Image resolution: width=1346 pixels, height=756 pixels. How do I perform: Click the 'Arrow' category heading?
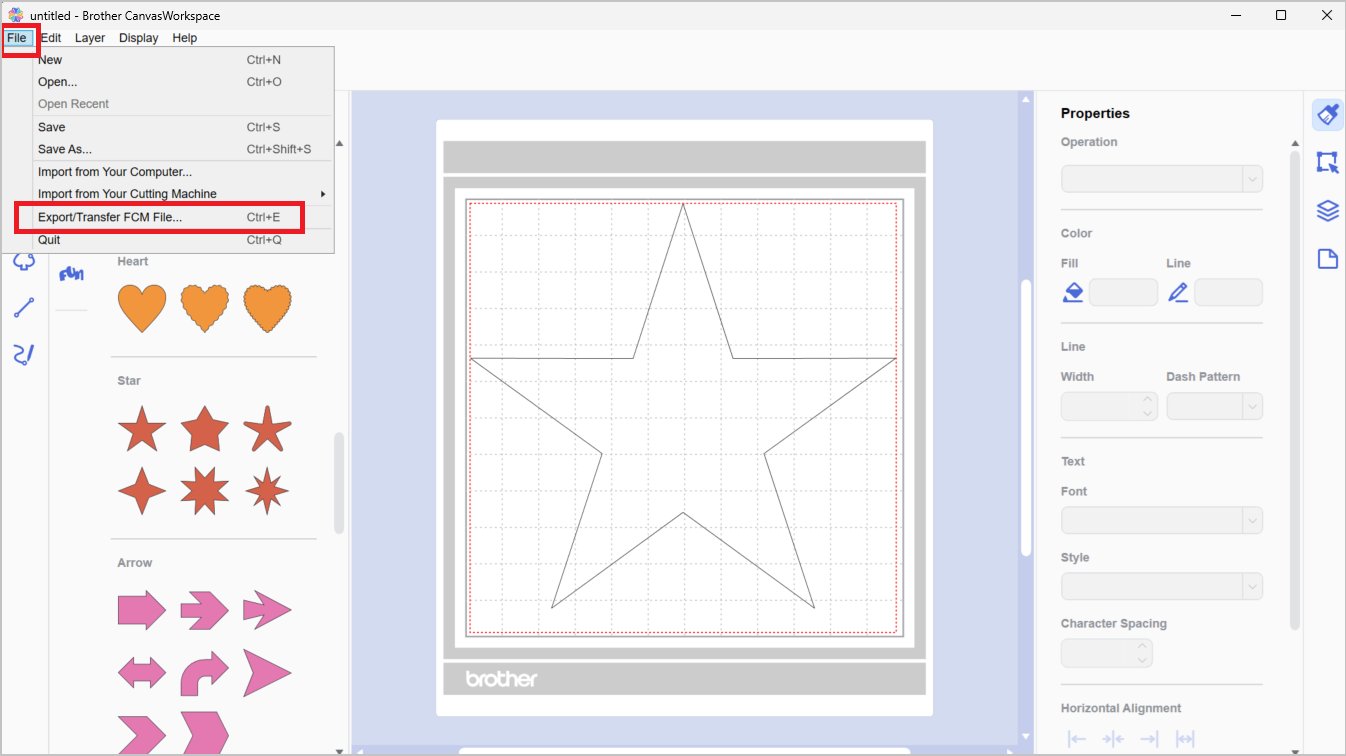(x=135, y=563)
